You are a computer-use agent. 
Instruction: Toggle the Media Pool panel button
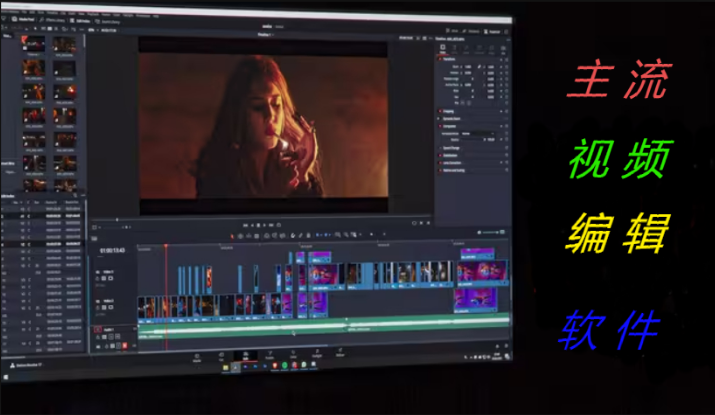click(x=23, y=19)
